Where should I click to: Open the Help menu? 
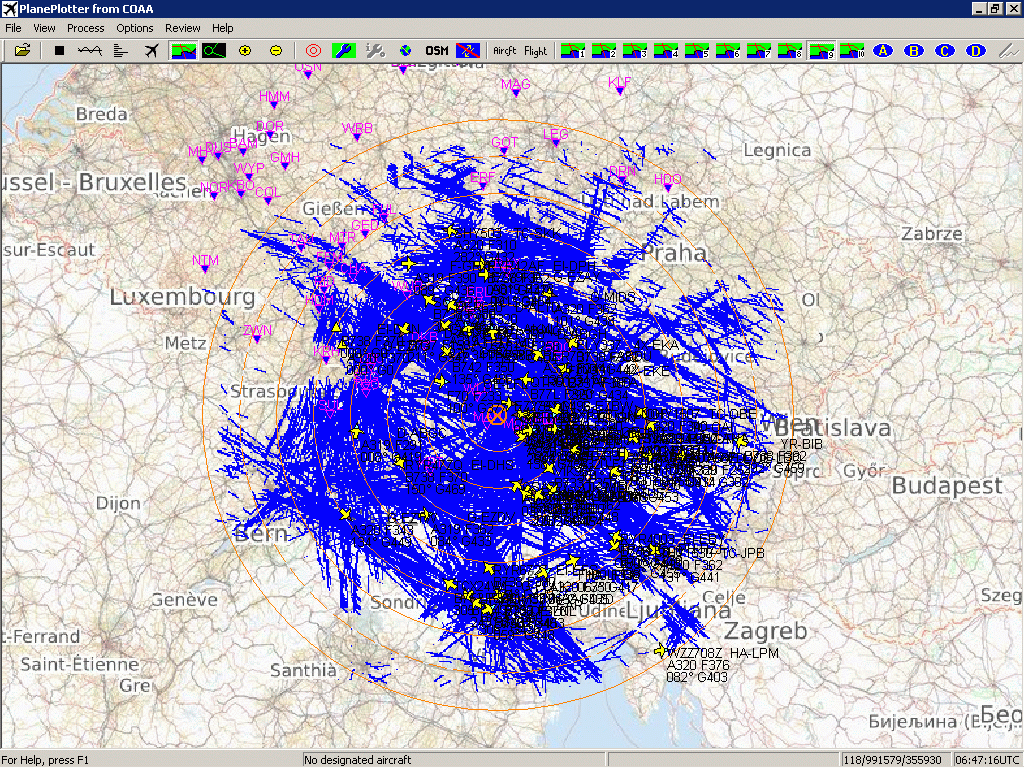point(223,28)
